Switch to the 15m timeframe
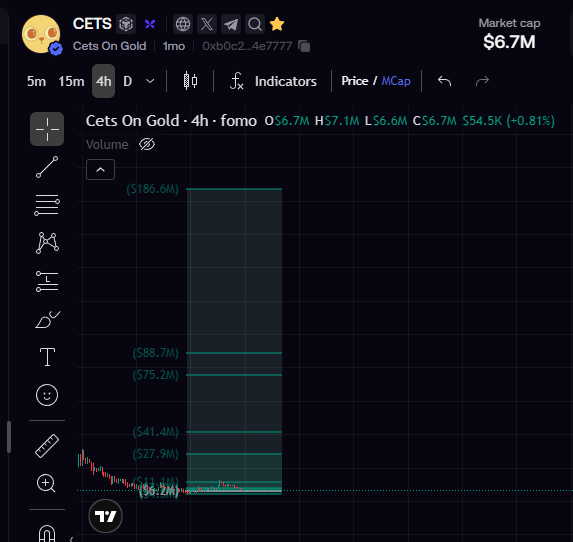Image resolution: width=573 pixels, height=542 pixels. (x=71, y=81)
